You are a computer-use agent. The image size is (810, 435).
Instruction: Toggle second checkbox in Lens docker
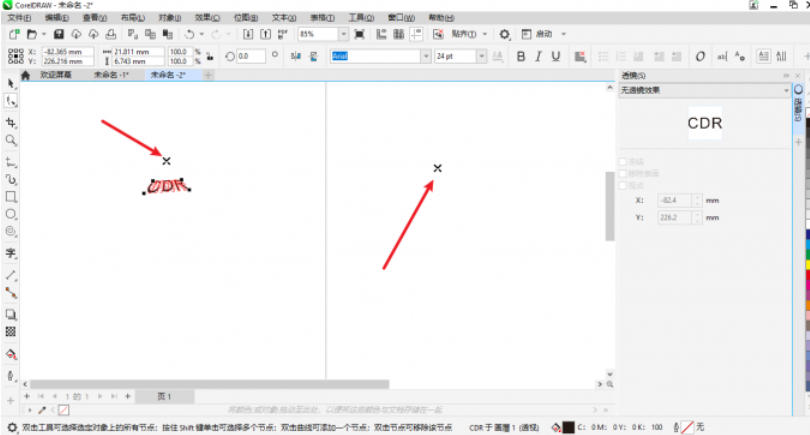(622, 174)
